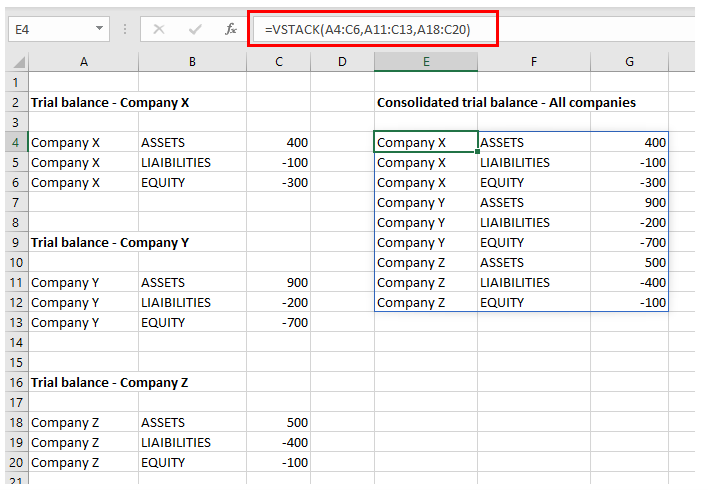Select row 17 header
708x490 pixels.
[16, 402]
